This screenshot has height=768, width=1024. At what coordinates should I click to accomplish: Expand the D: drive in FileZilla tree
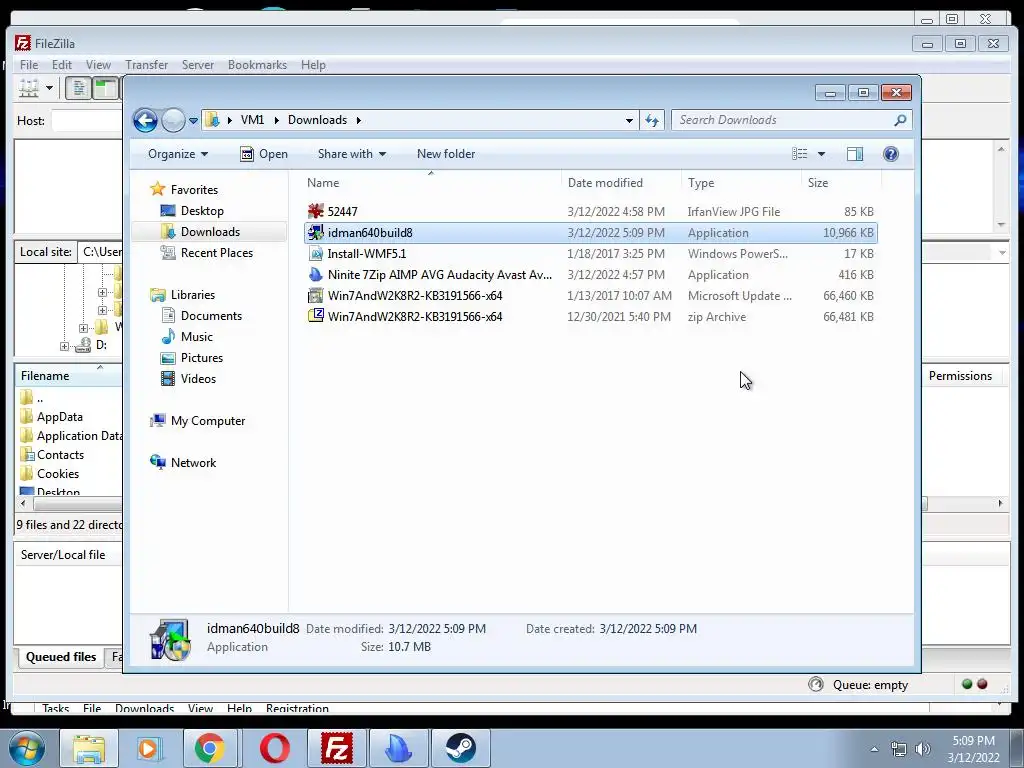click(x=64, y=347)
